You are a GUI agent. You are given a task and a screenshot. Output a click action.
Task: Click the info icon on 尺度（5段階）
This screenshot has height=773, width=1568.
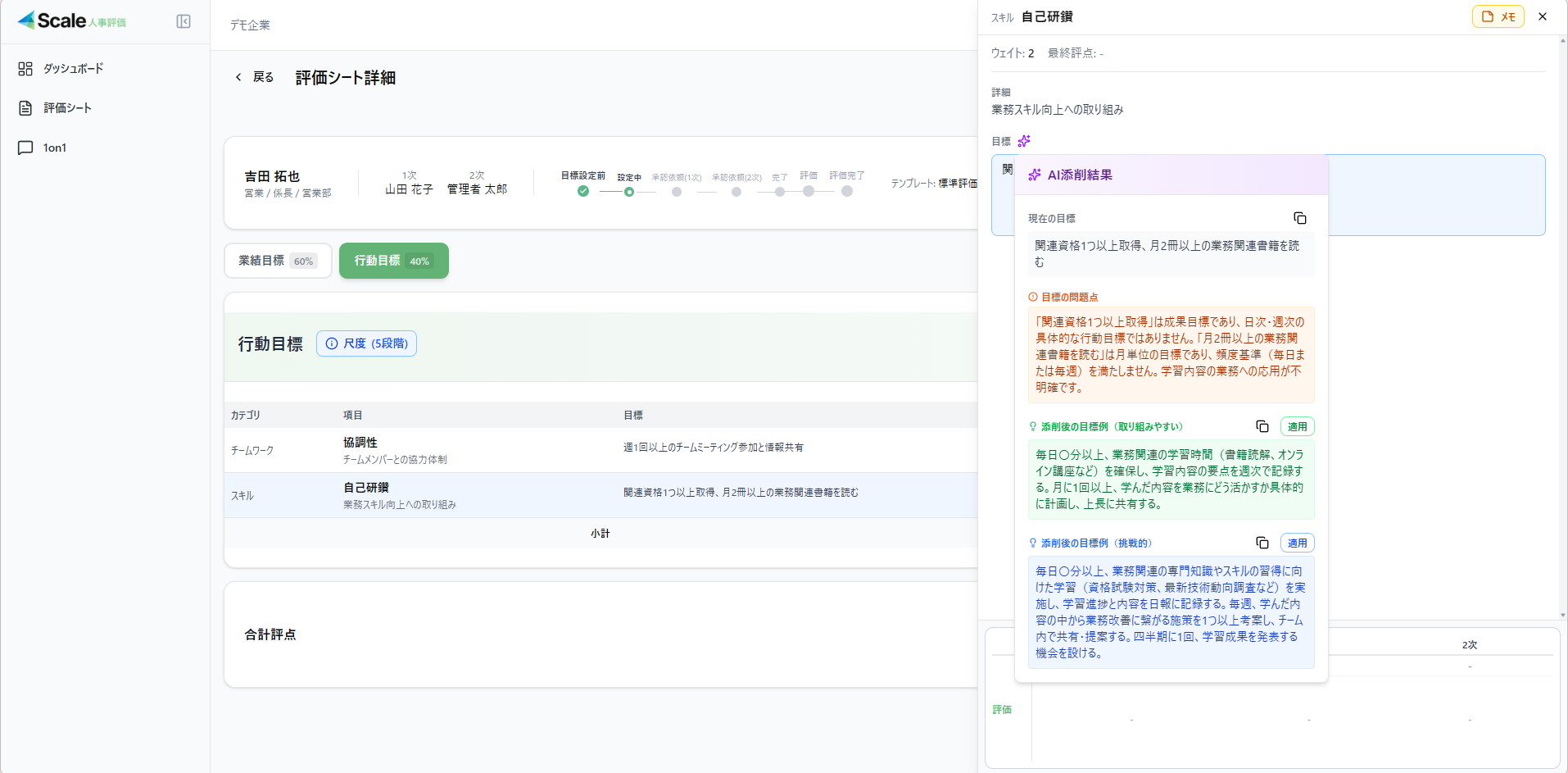[332, 343]
